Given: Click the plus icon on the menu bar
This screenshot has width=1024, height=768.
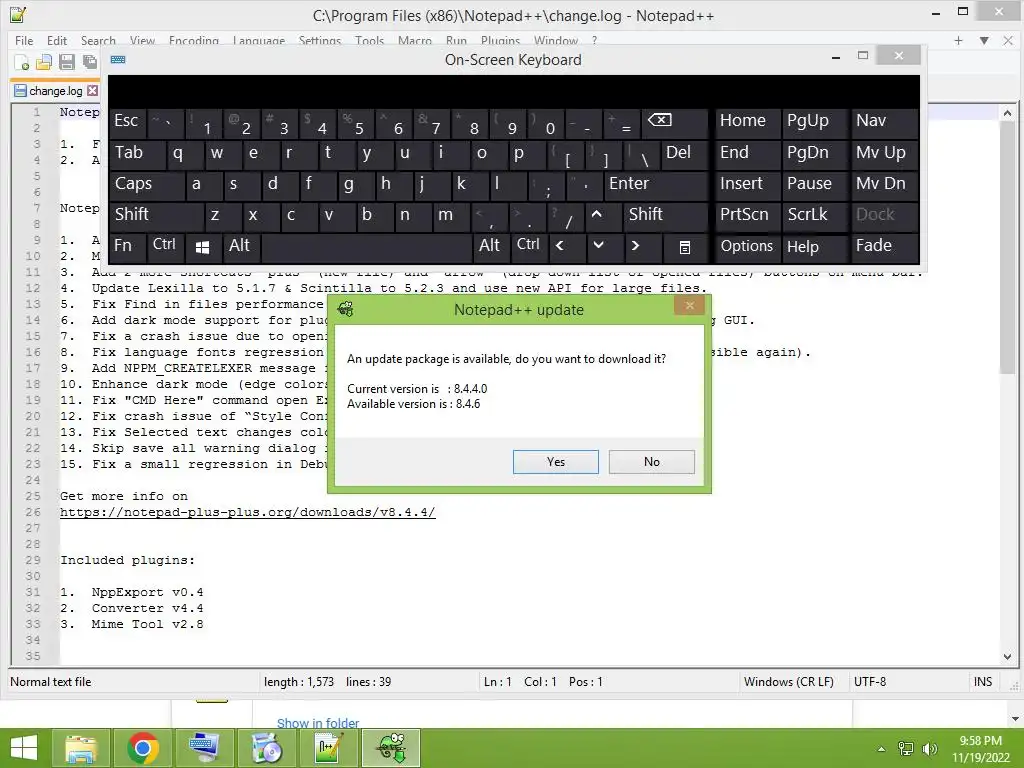Looking at the screenshot, I should coord(958,40).
